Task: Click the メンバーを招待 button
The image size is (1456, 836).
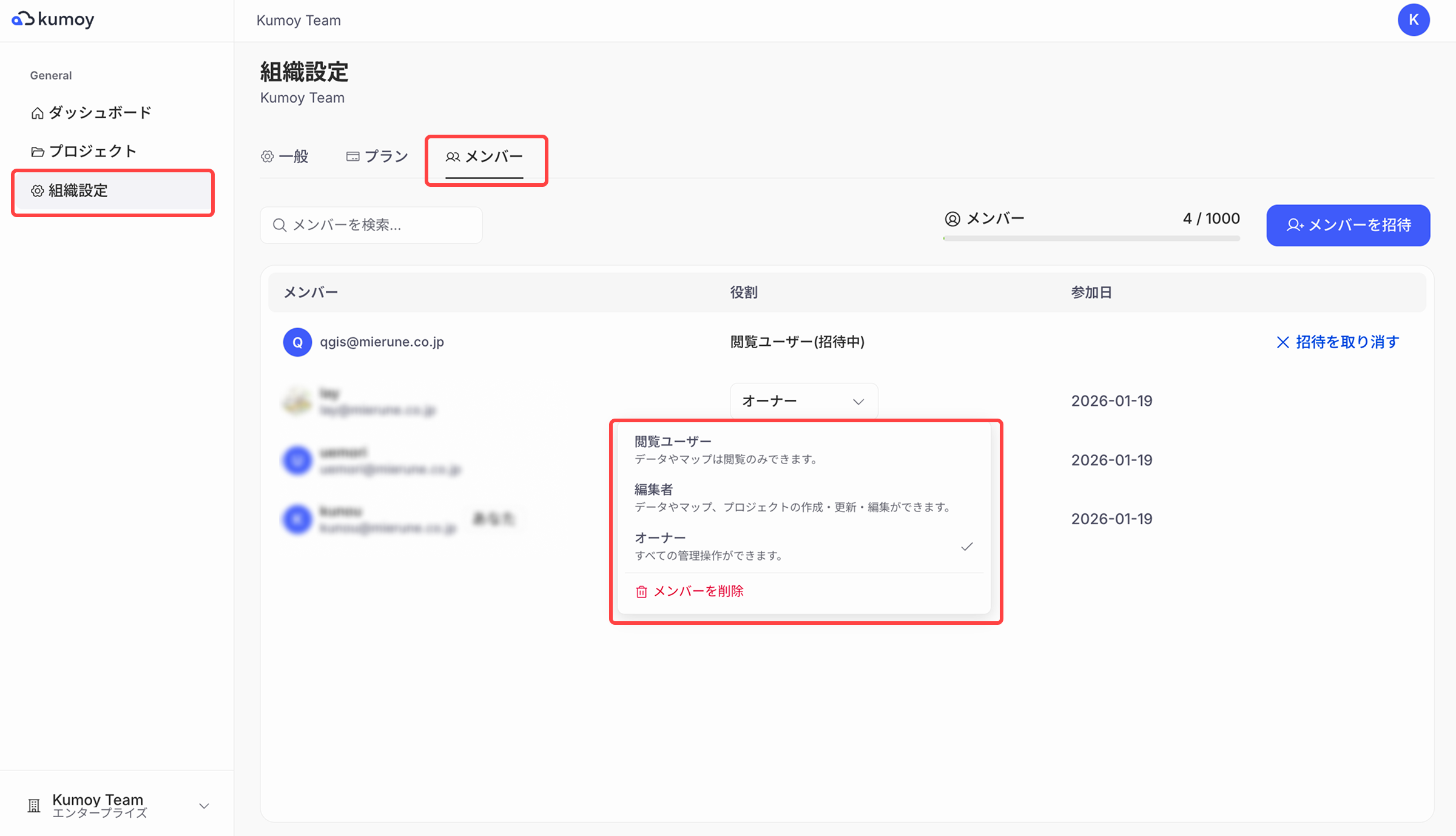Action: pos(1347,225)
